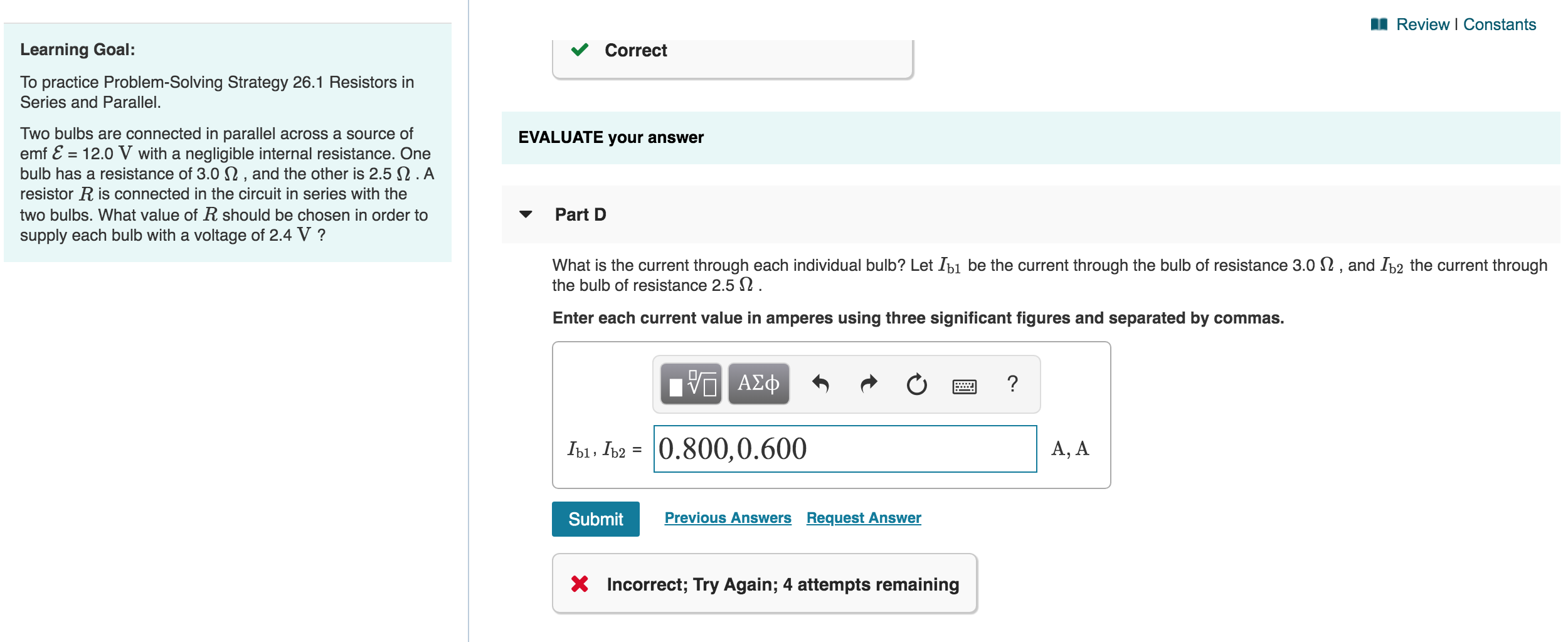Viewport: 1568px width, 642px height.
Task: Open Previous Answers
Action: [728, 518]
